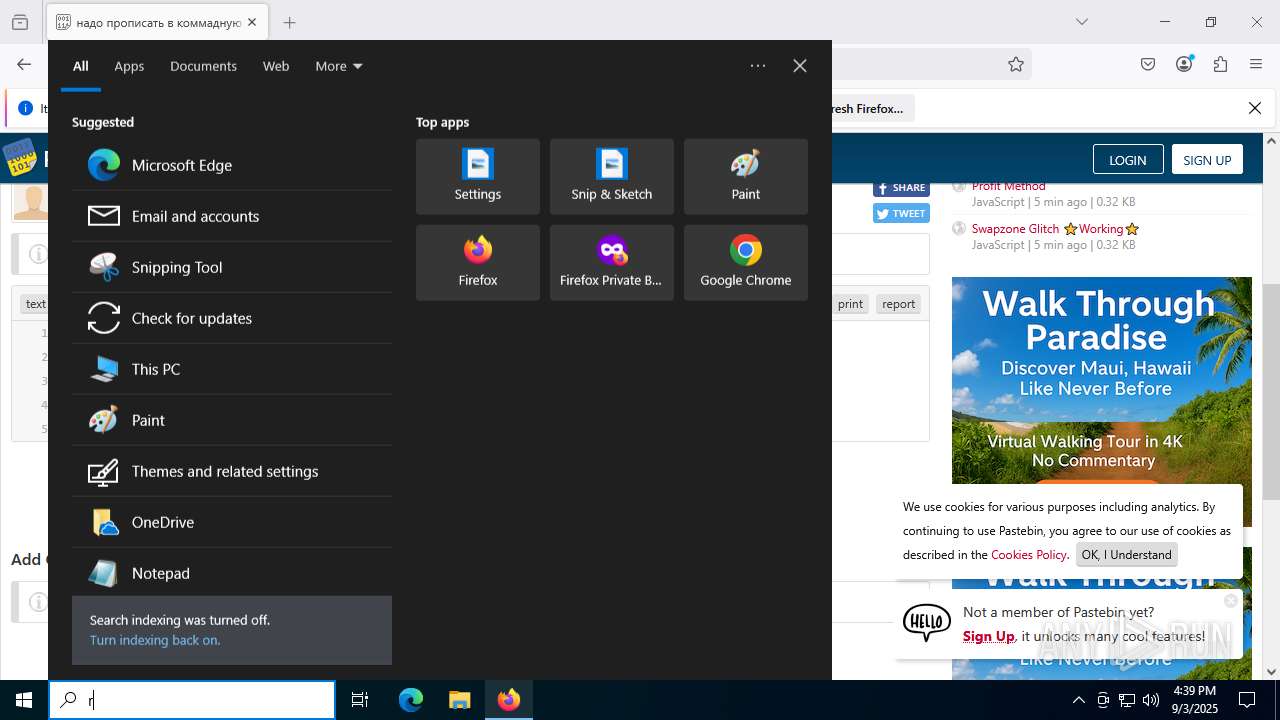Open the notification center icon
Viewport: 1280px width, 720px height.
[1247, 700]
